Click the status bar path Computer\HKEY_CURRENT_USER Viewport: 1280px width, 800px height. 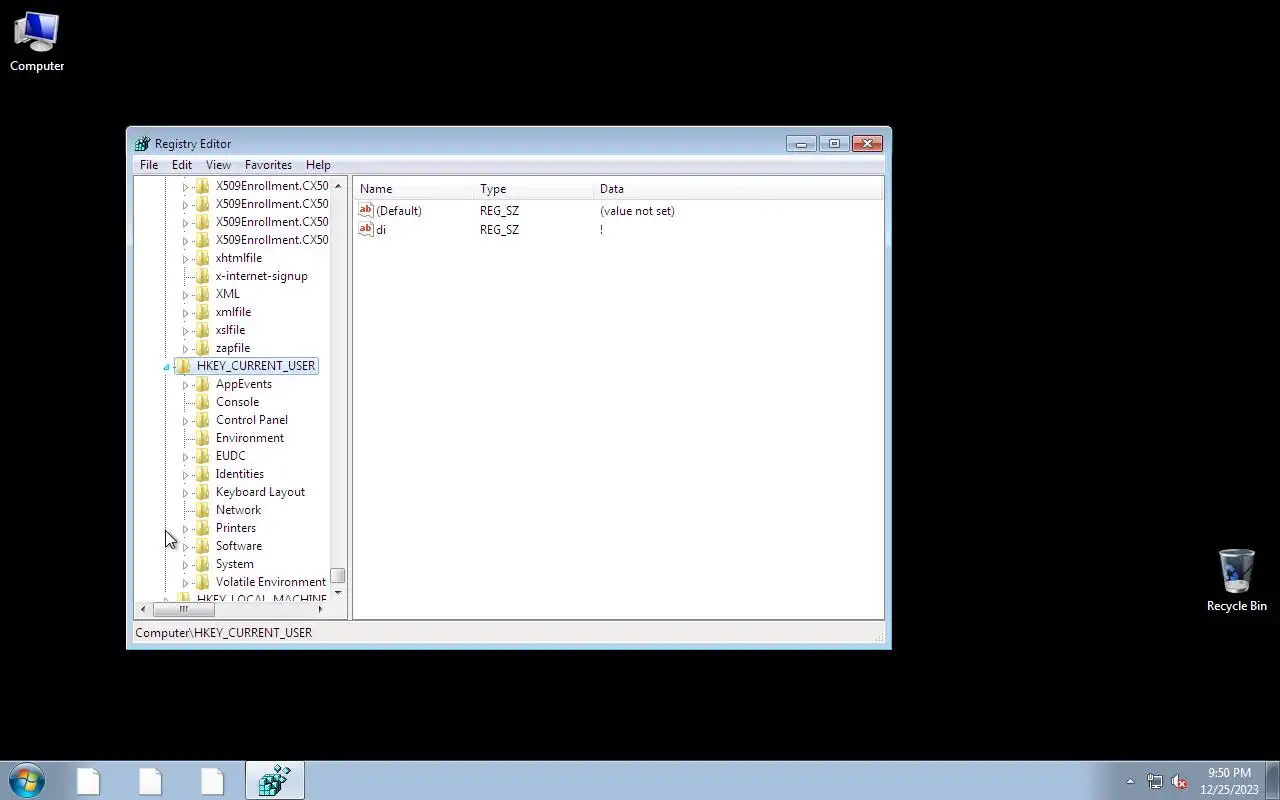[x=224, y=633]
